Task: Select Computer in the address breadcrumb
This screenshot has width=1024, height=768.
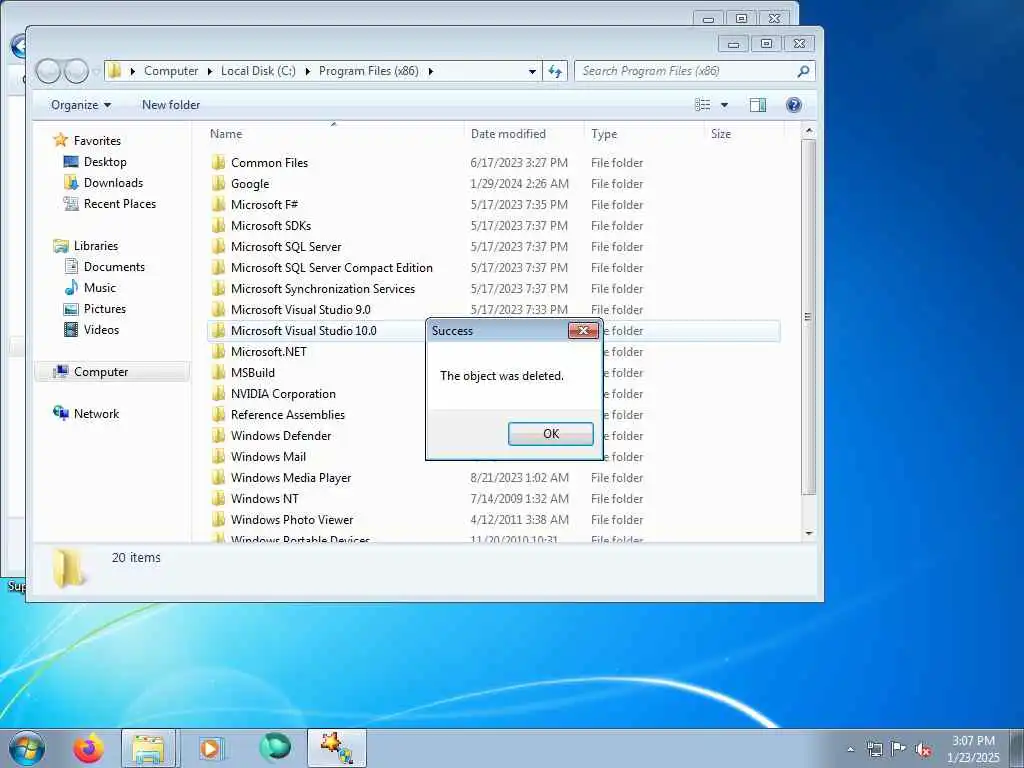Action: [171, 71]
